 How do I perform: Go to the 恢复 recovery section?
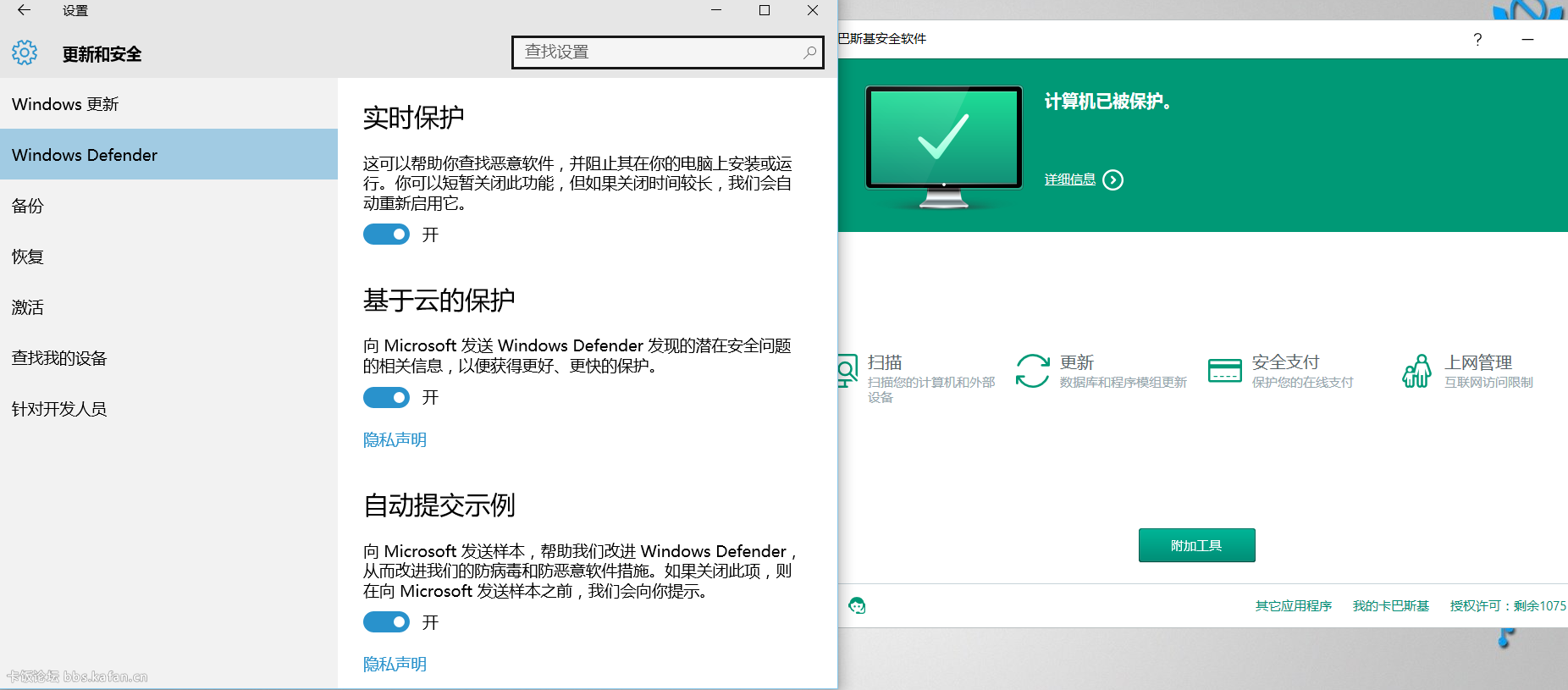(x=169, y=257)
